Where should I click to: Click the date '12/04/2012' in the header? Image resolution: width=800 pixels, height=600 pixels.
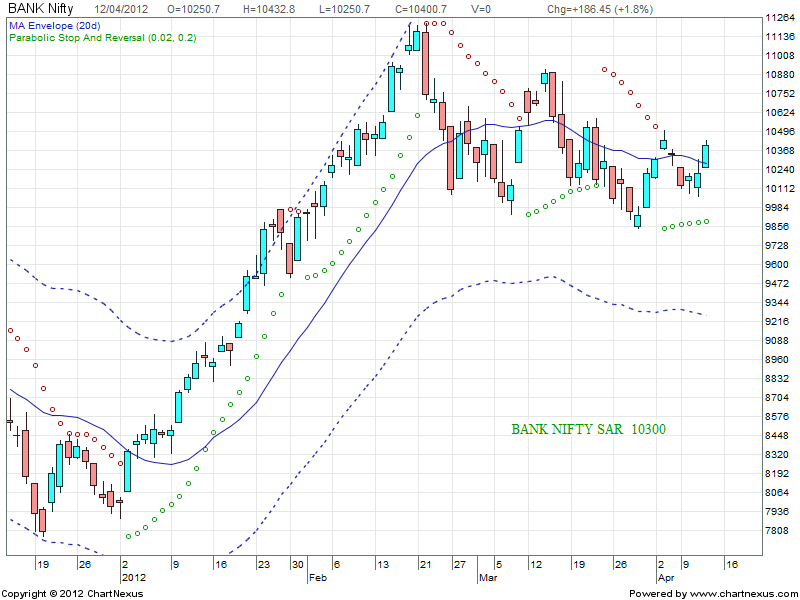tap(121, 9)
